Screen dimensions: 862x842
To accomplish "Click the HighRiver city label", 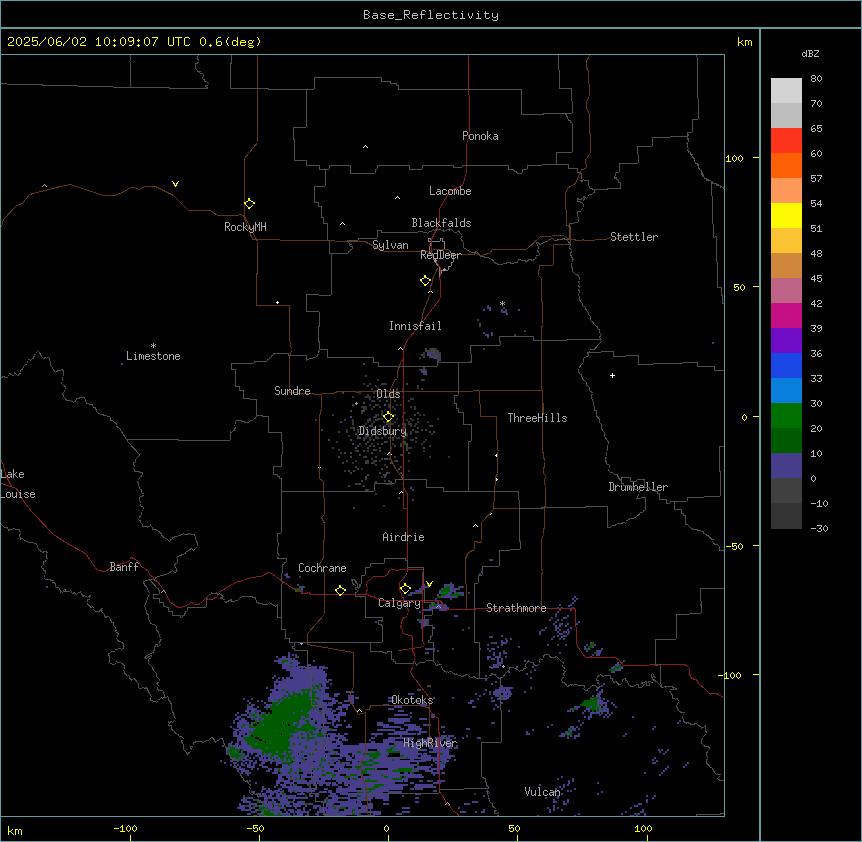I will 430,743.
